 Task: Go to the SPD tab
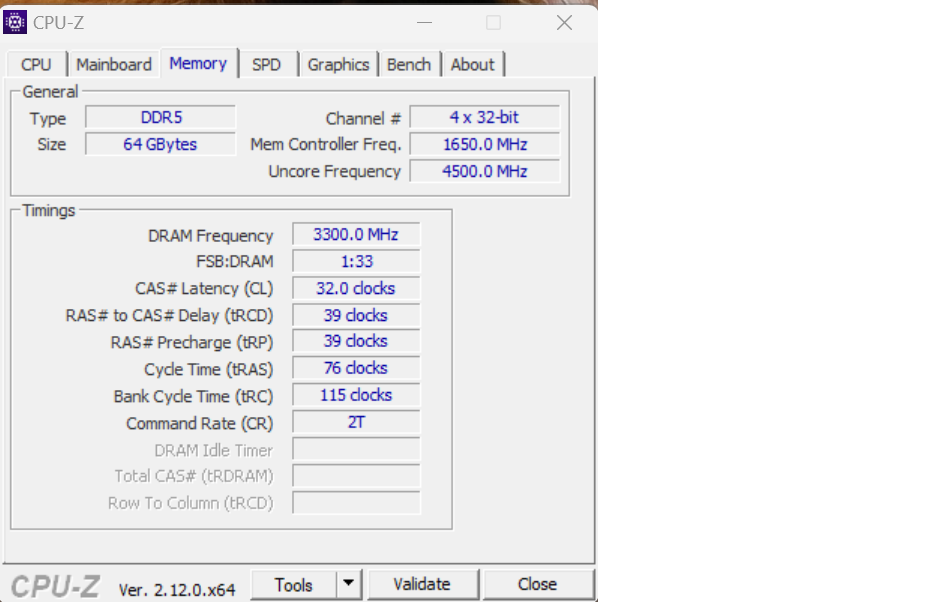coord(267,65)
